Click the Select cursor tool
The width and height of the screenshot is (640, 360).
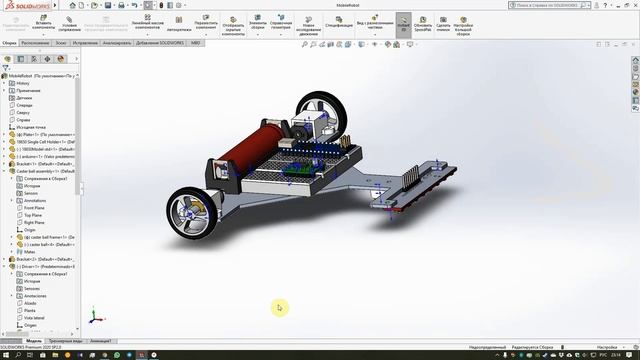[x=148, y=5]
